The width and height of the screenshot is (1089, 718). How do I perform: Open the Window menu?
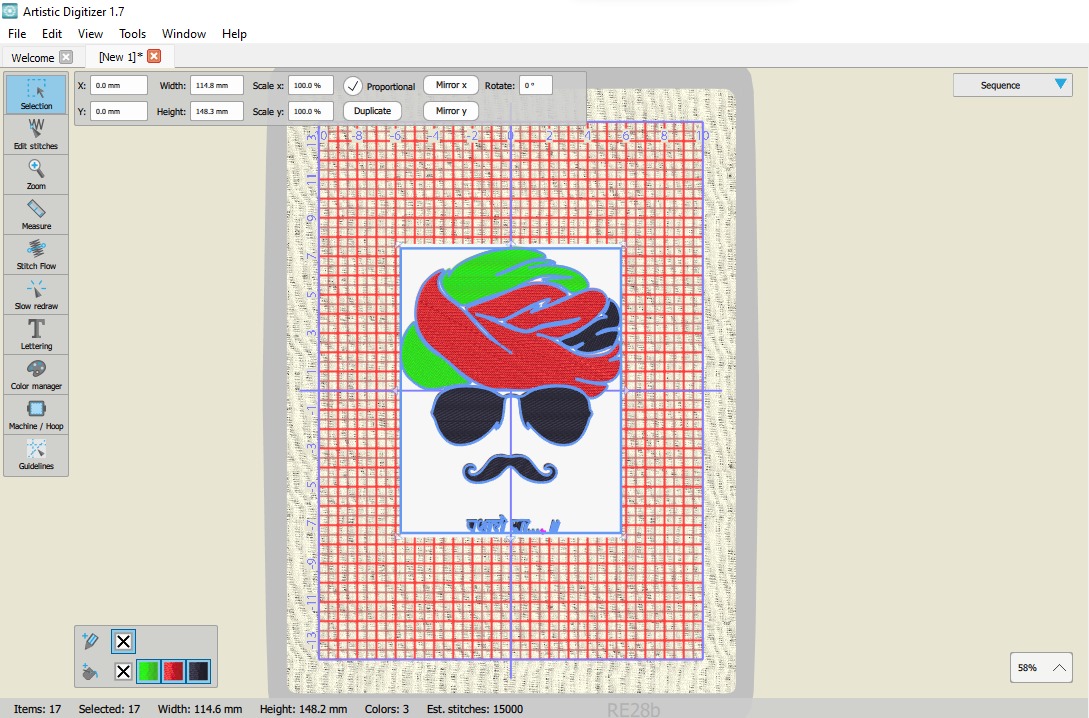coord(183,33)
